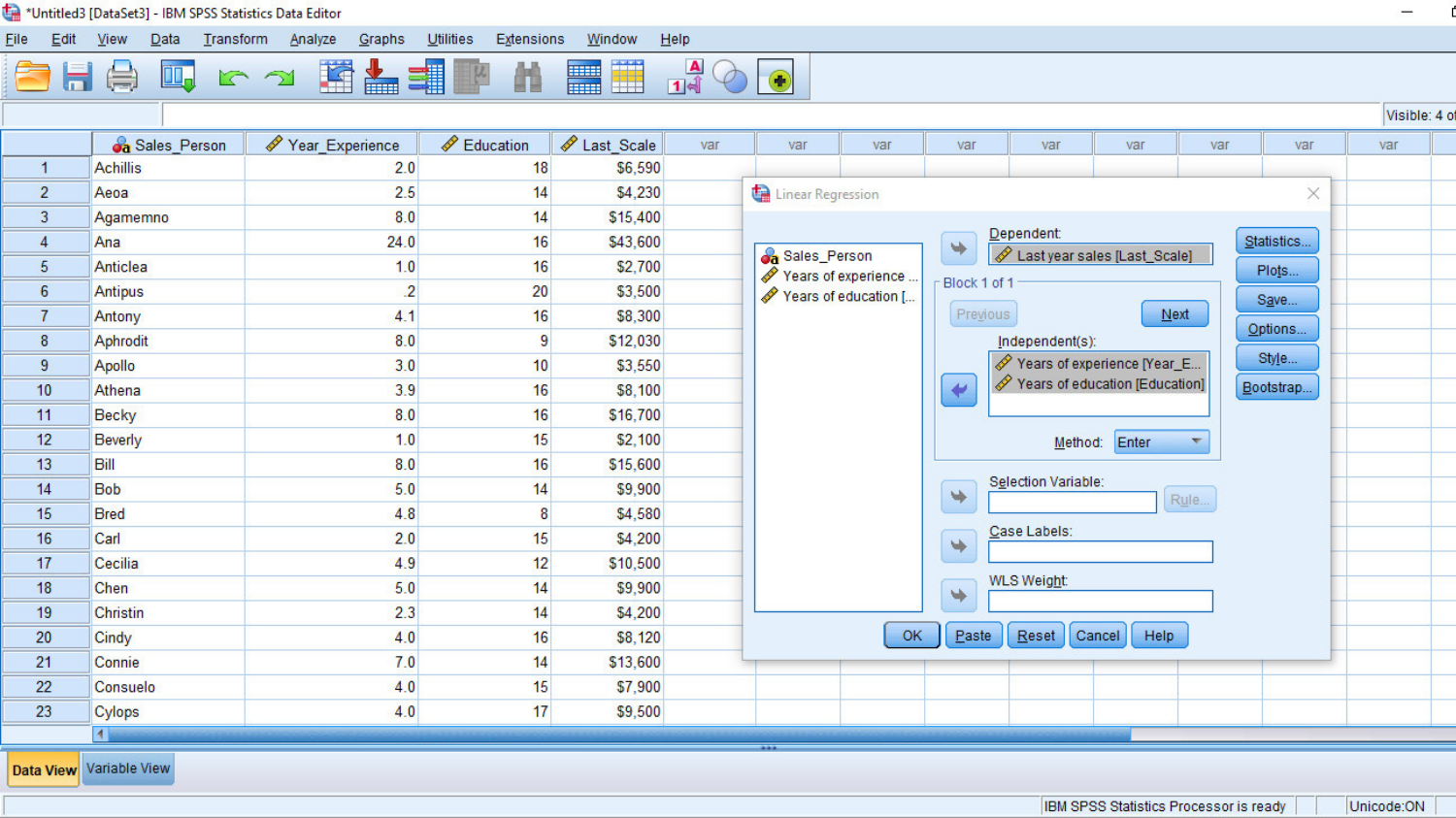1456x818 pixels.
Task: Click the arrow button beside WLS Weight
Action: click(x=959, y=596)
